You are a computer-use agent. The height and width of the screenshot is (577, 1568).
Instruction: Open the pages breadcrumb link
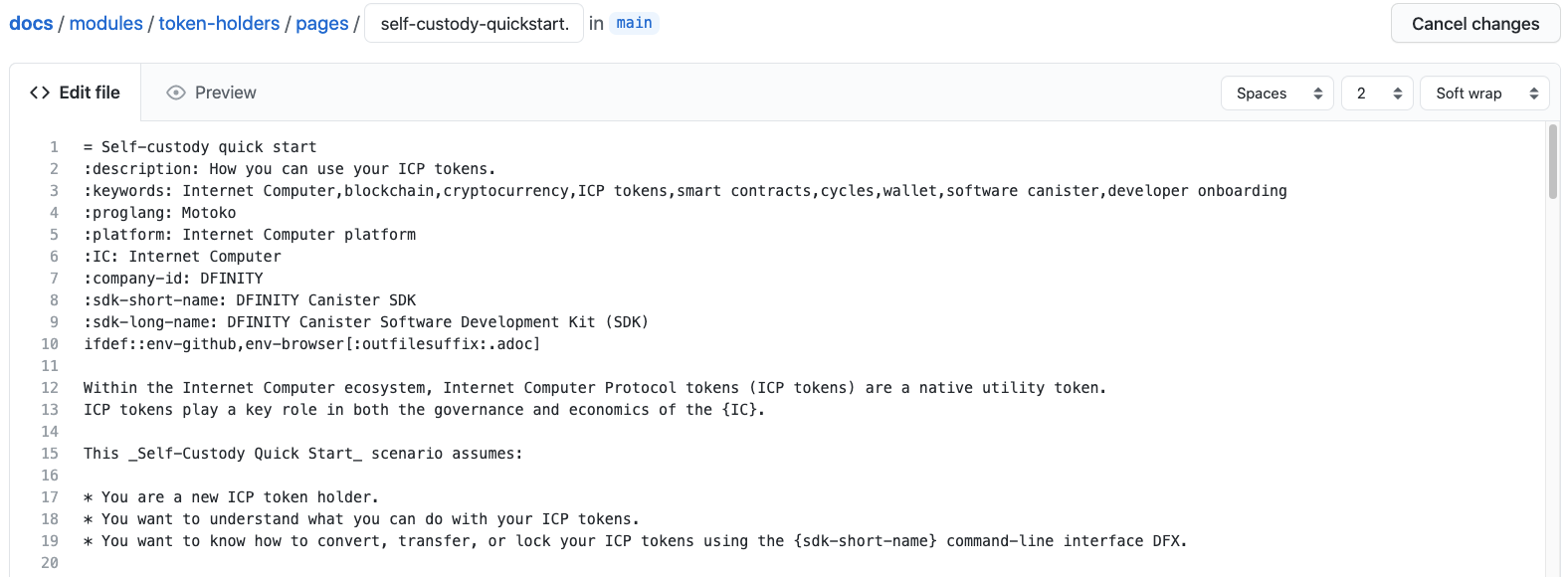pos(321,23)
